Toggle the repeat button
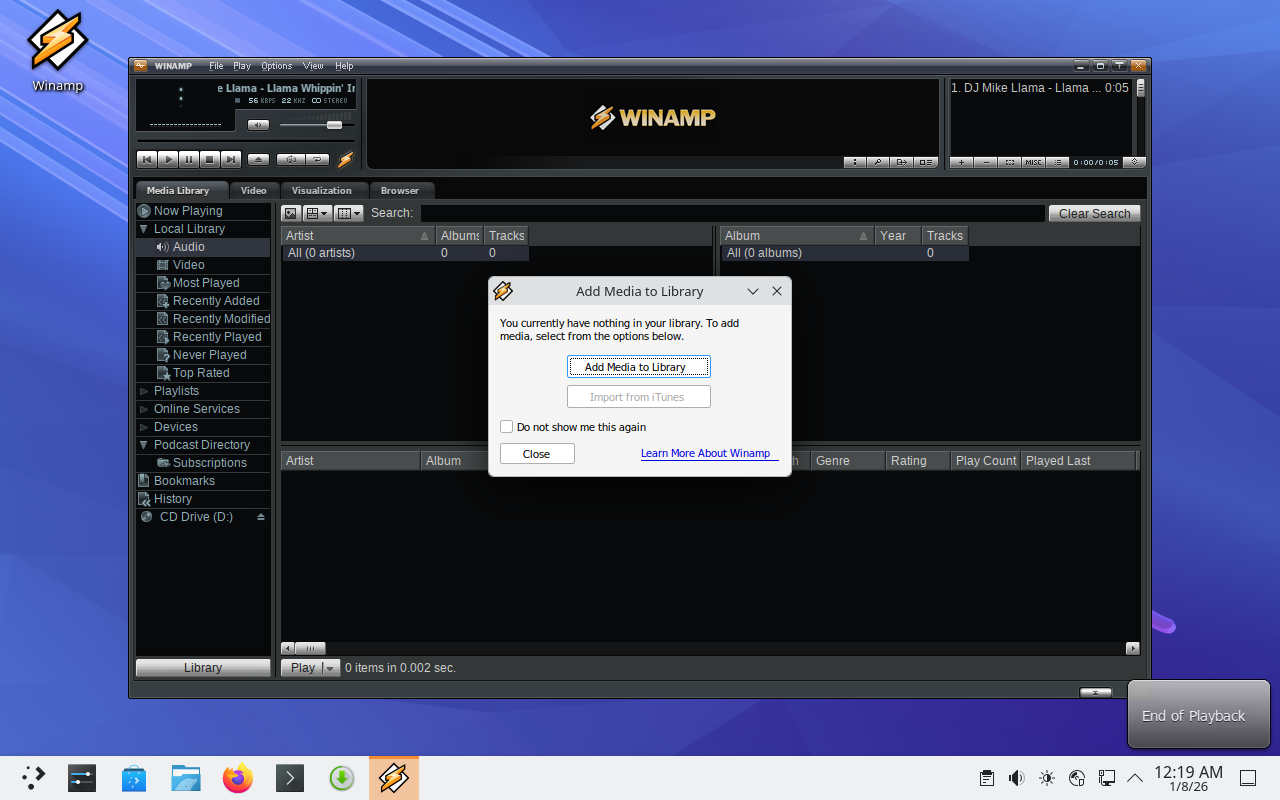Image resolution: width=1280 pixels, height=800 pixels. (x=318, y=159)
